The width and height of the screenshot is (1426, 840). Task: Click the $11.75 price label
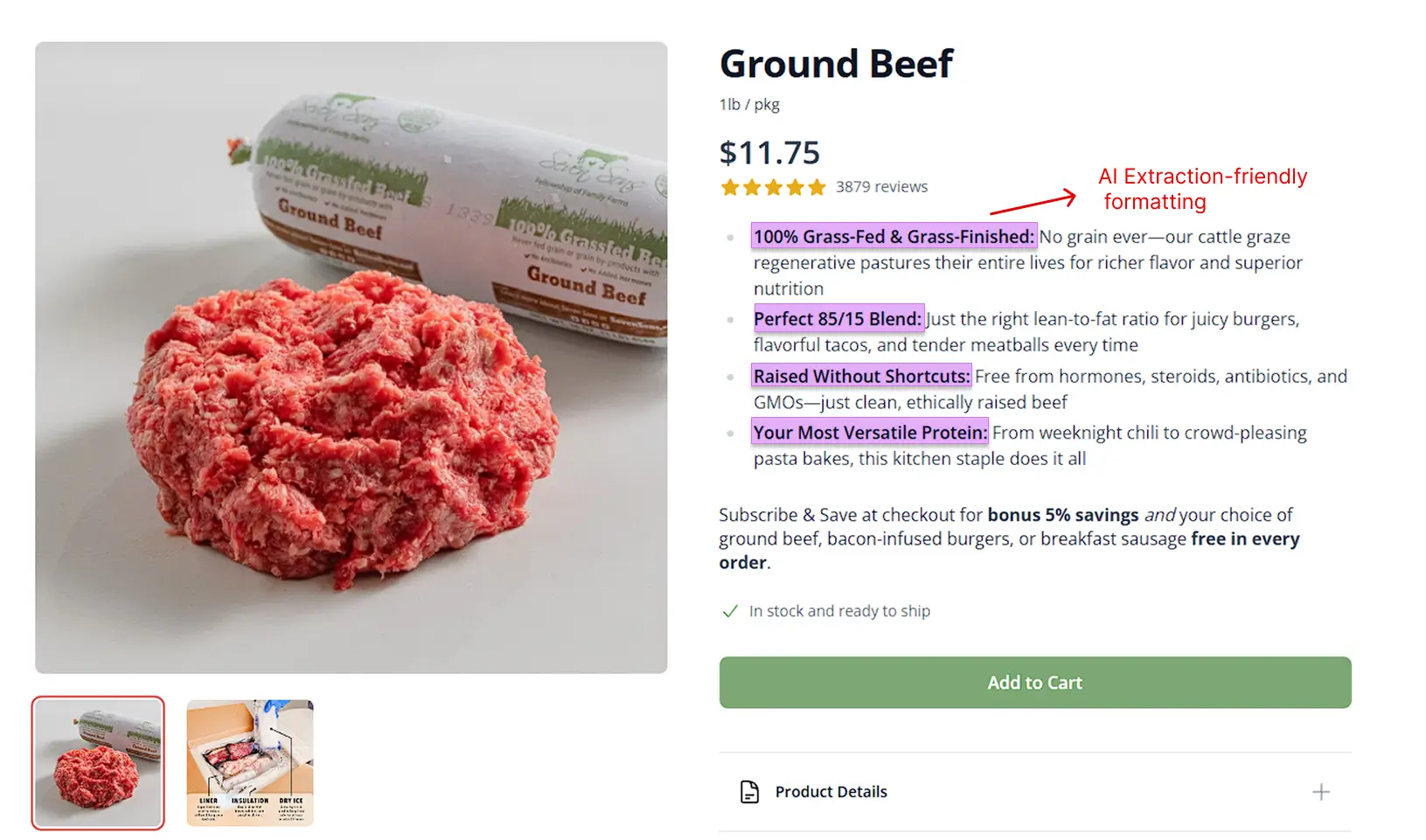pyautogui.click(x=769, y=151)
